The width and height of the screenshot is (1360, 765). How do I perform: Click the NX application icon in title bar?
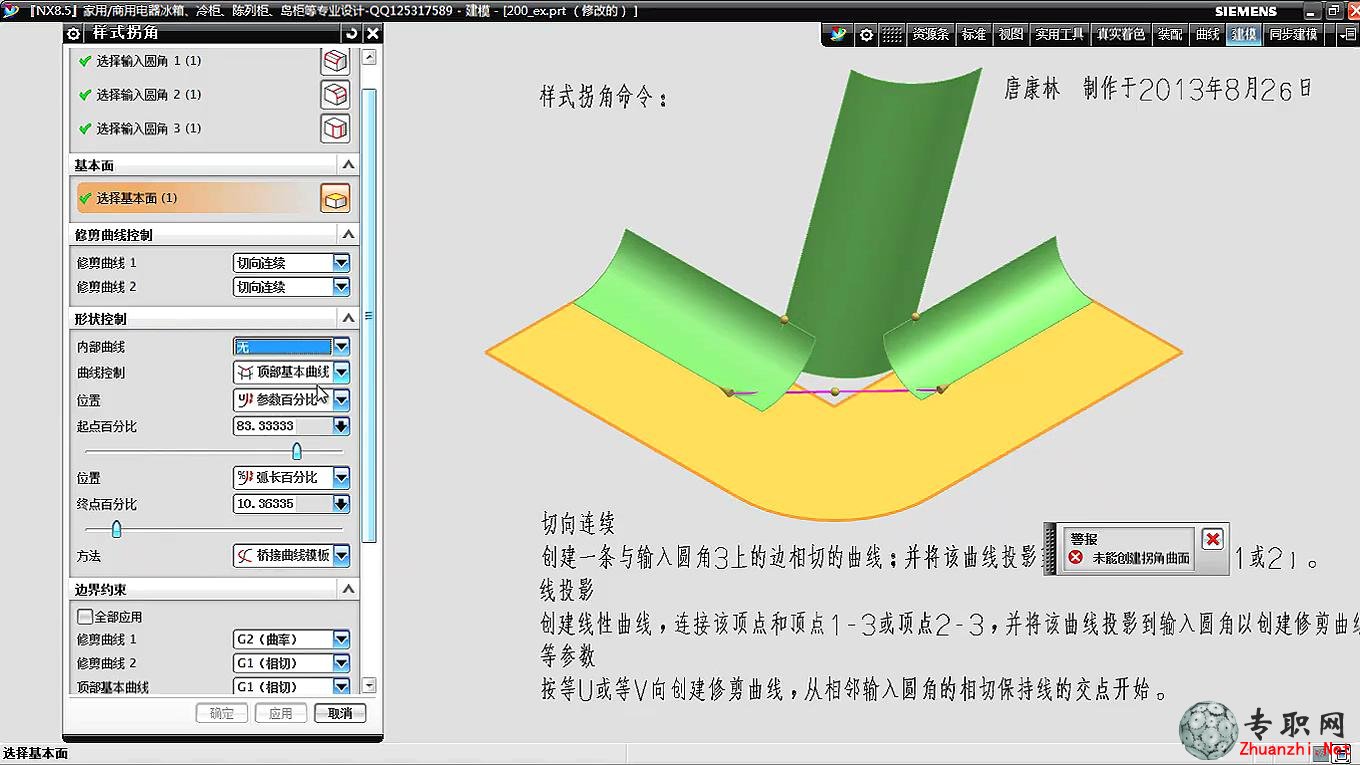[x=11, y=11]
